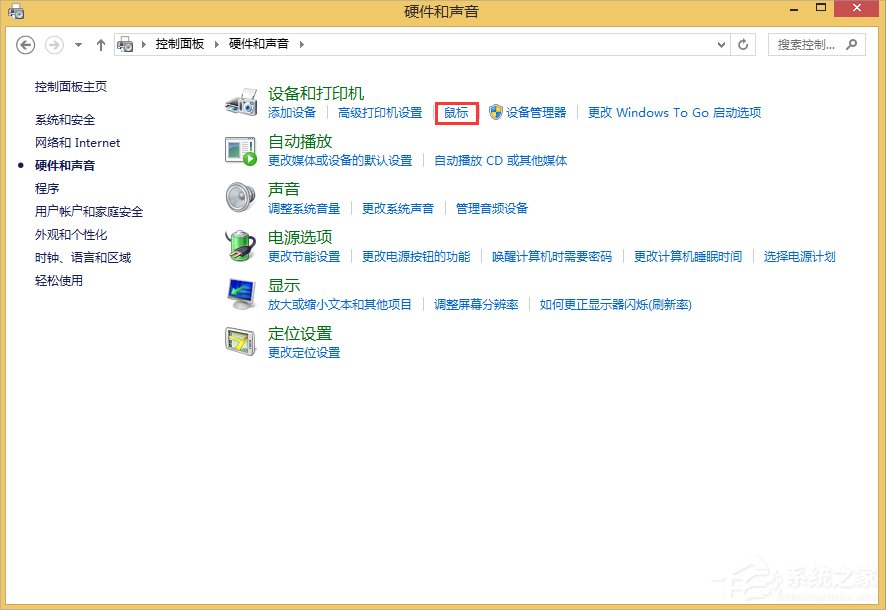
Task: Click 更改 Windows To Go 启动选项
Action: point(674,113)
